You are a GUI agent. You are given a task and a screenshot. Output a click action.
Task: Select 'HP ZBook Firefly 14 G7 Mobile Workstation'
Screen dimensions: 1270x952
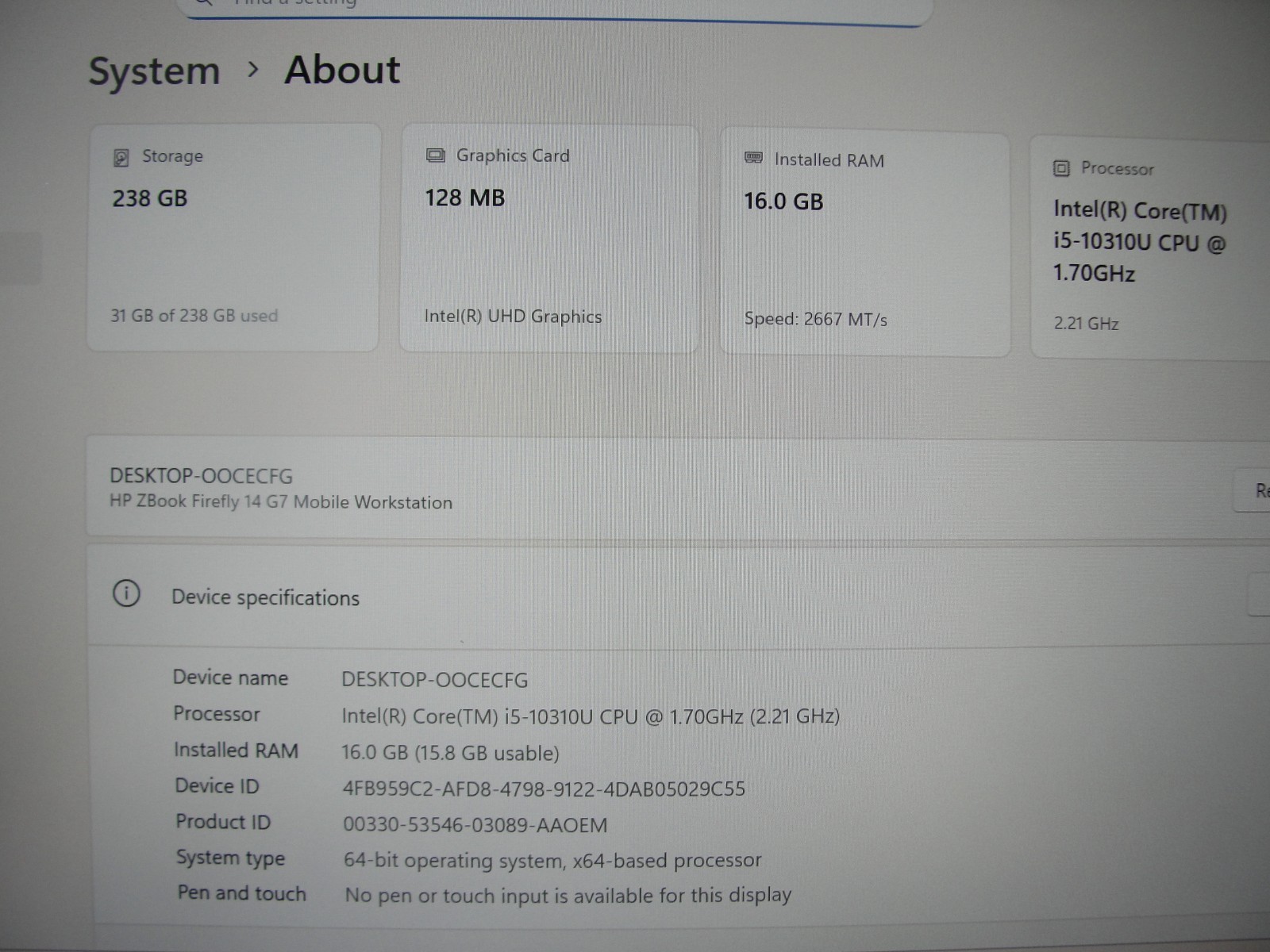point(281,502)
